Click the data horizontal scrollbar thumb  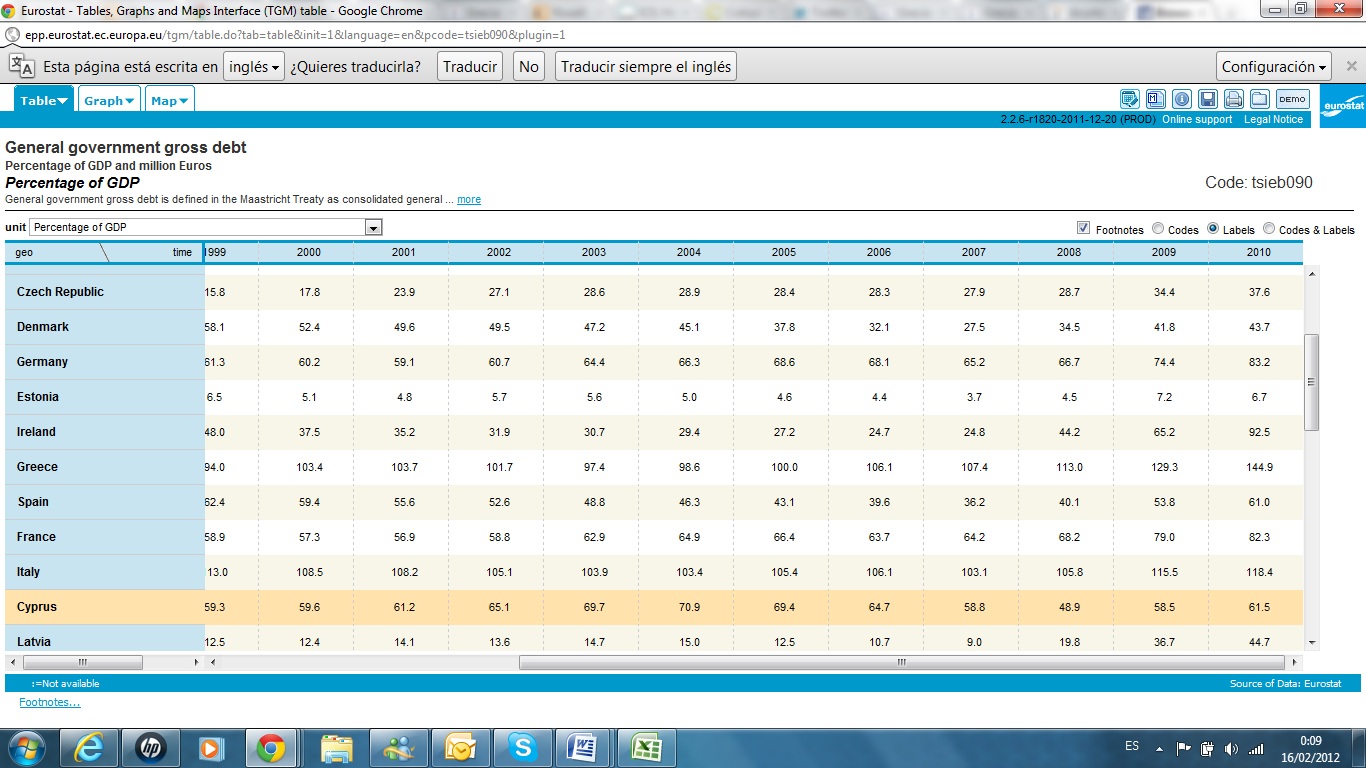(x=901, y=662)
